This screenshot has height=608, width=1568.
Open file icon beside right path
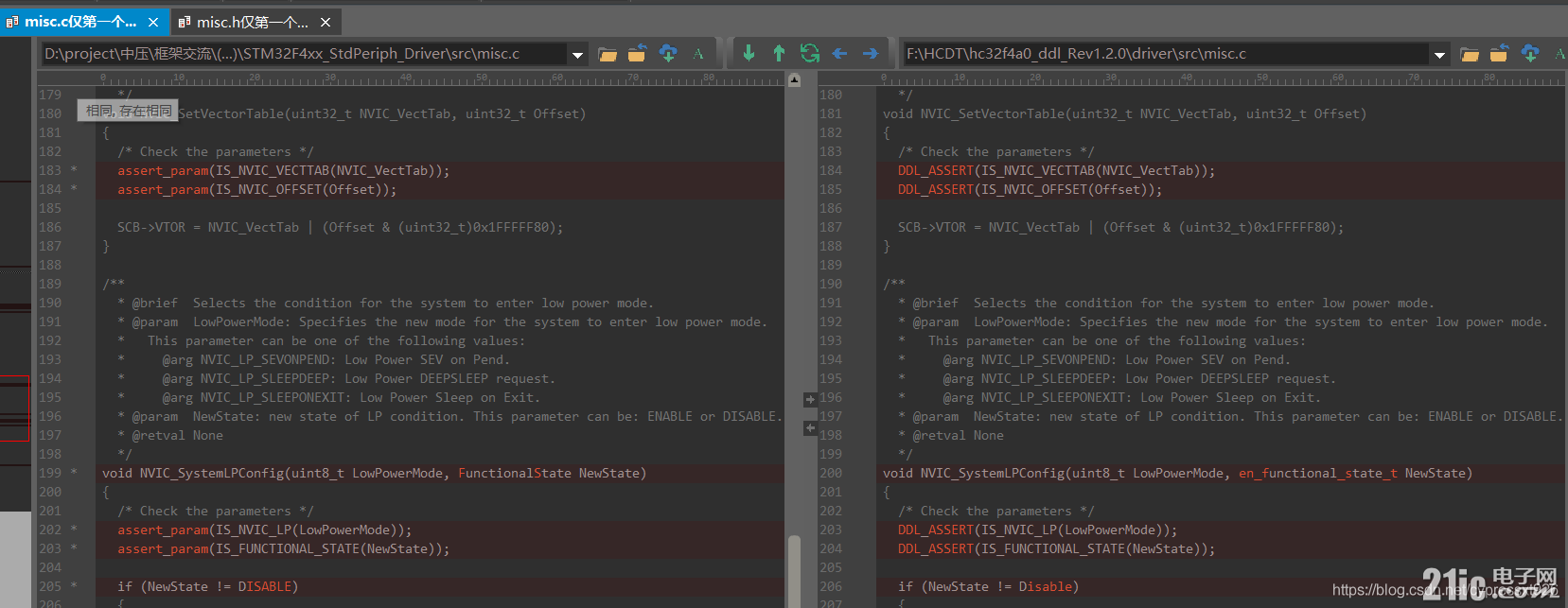pyautogui.click(x=1470, y=54)
